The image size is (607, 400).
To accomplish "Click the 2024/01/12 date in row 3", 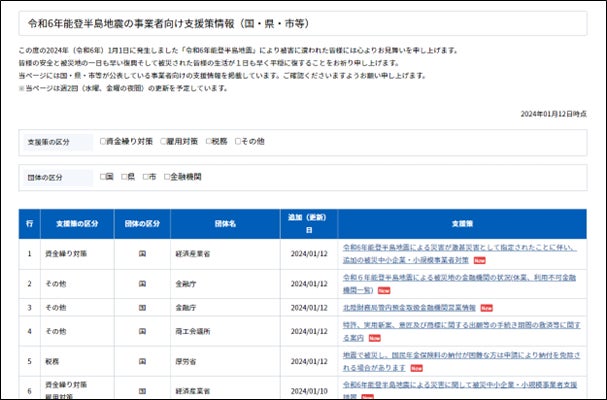I will tap(309, 308).
